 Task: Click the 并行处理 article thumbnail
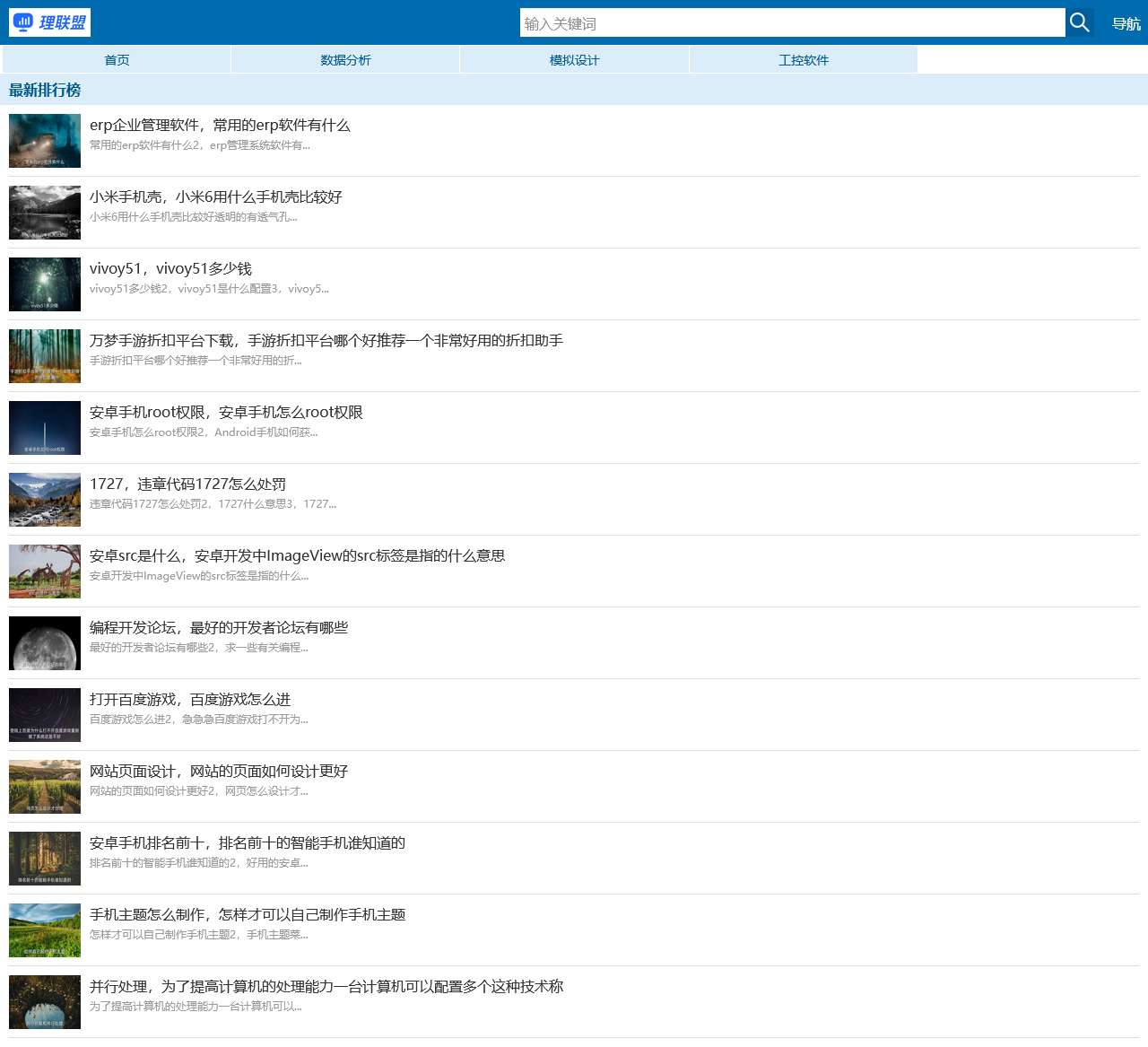point(45,1002)
